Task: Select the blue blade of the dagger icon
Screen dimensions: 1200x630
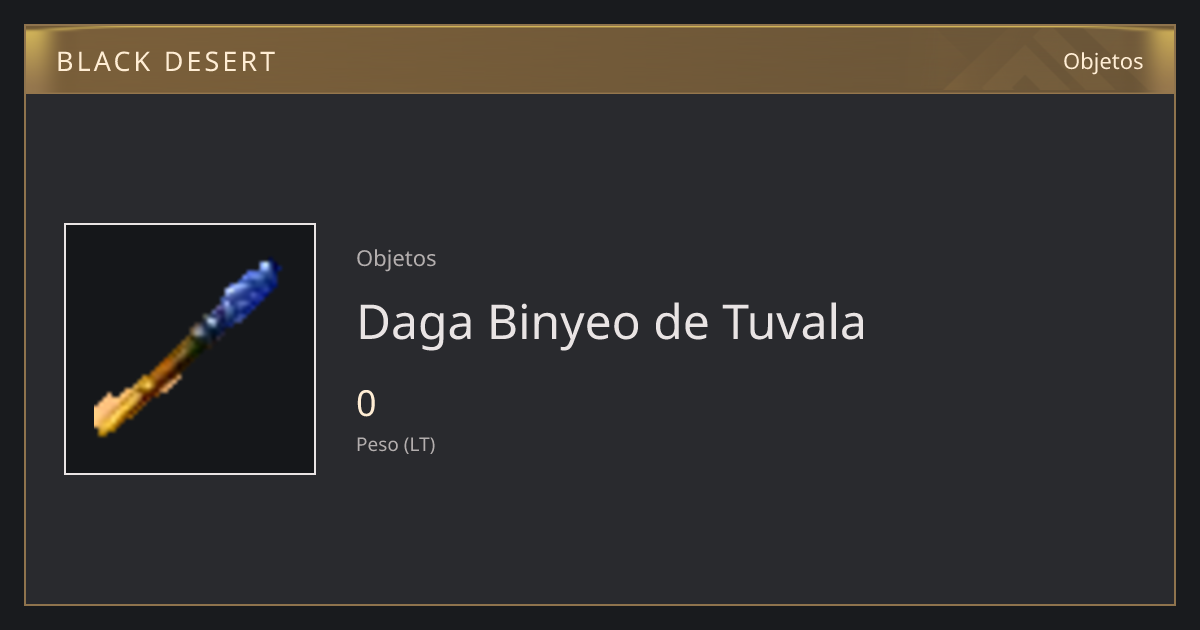Action: click(x=244, y=293)
